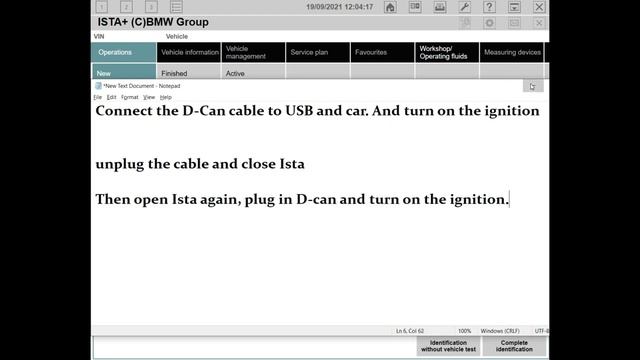Click ISTA toolbar page 2 icon
The height and width of the screenshot is (360, 640).
[x=127, y=7]
